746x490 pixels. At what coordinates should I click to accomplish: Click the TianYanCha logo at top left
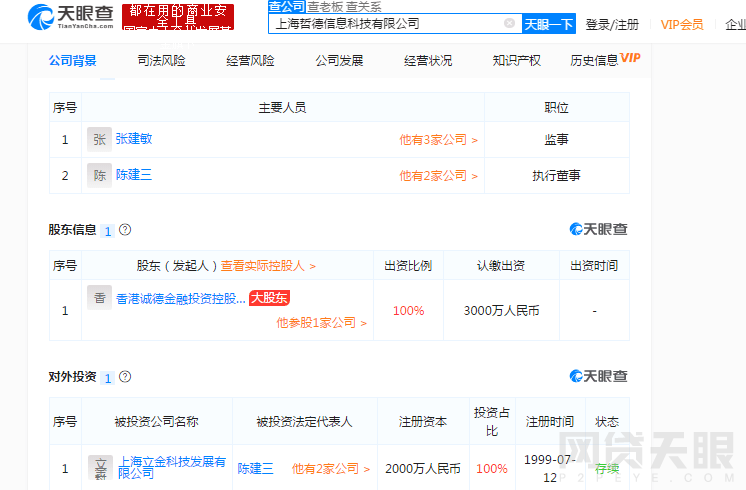coord(70,17)
